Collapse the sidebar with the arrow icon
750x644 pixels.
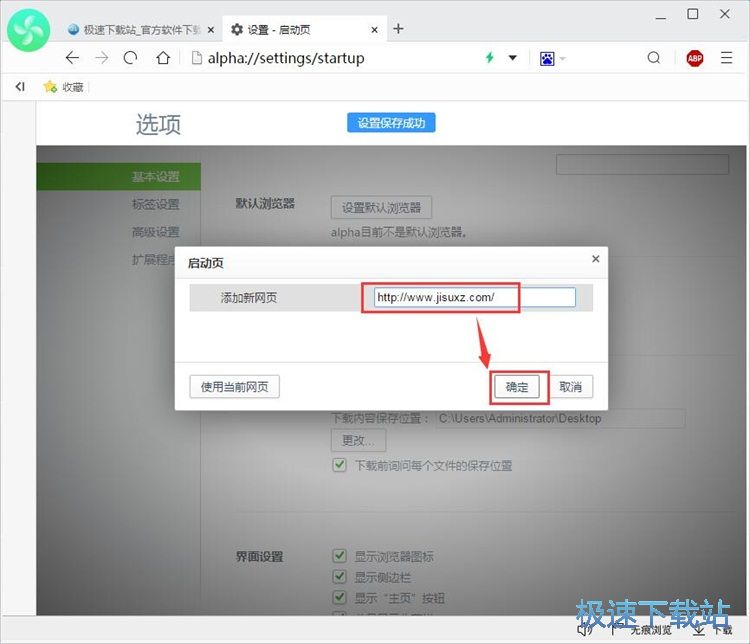tap(20, 87)
